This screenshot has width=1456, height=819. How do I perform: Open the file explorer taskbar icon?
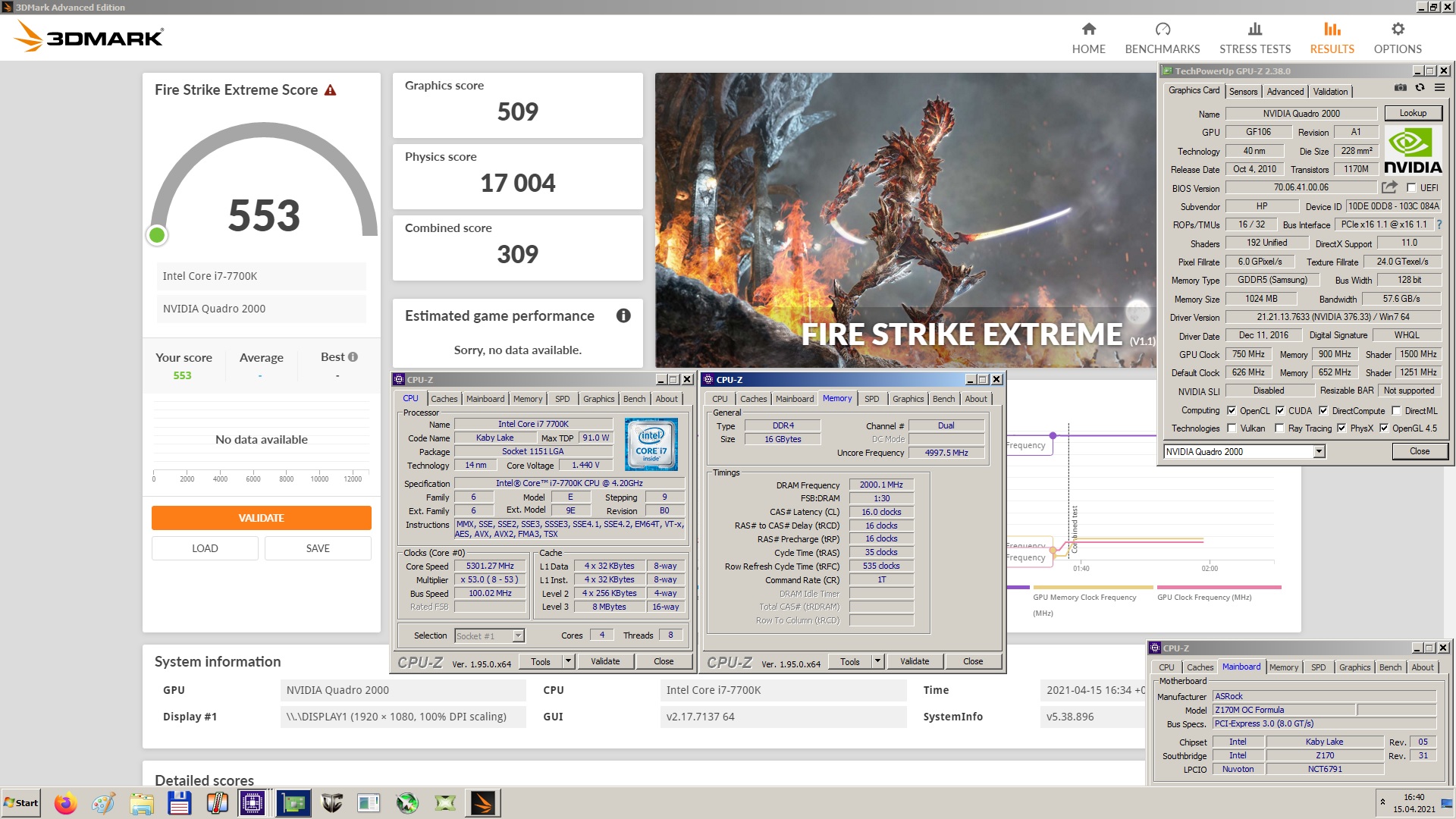click(141, 802)
